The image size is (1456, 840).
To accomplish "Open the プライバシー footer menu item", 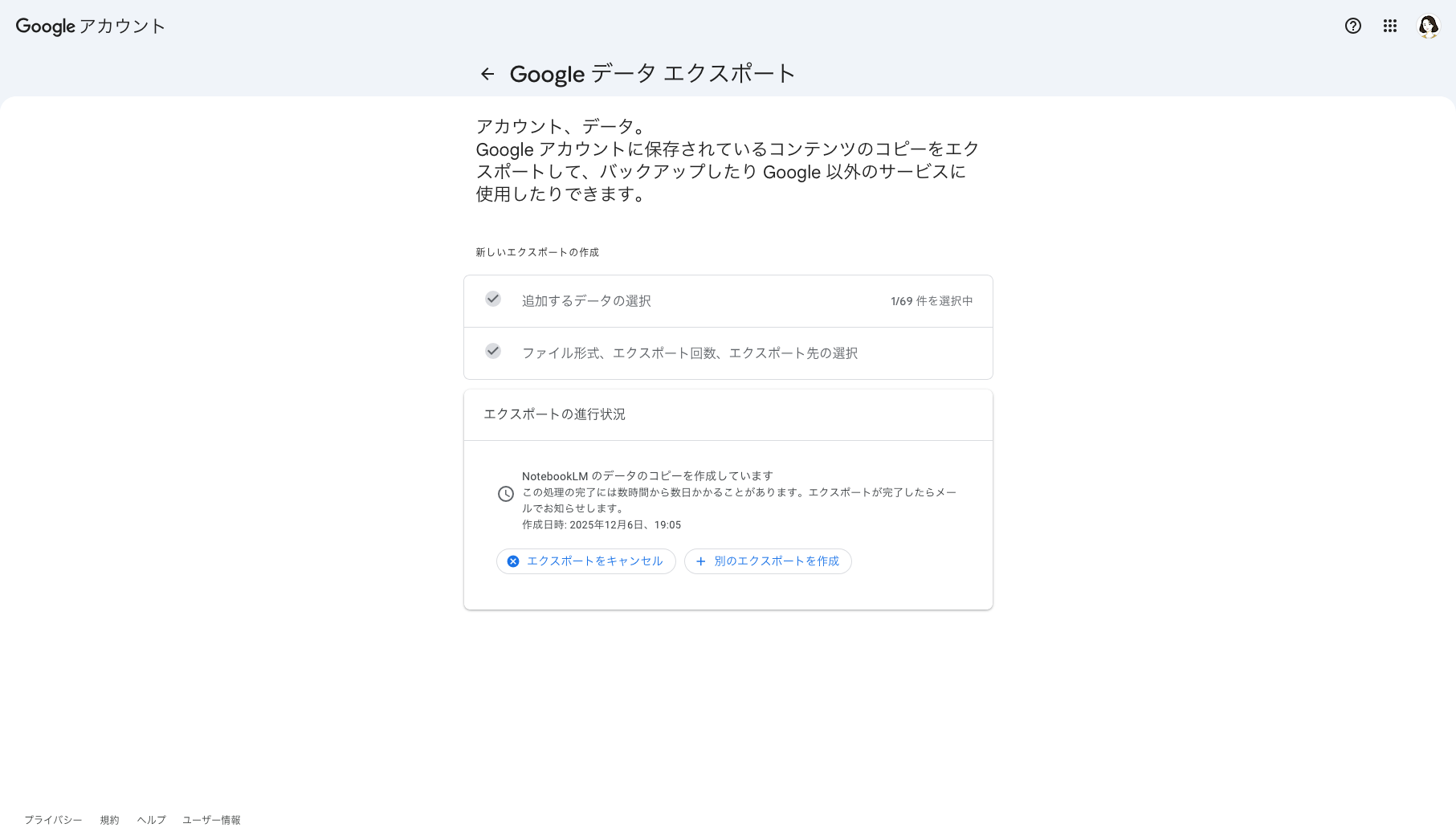I will tap(51, 820).
